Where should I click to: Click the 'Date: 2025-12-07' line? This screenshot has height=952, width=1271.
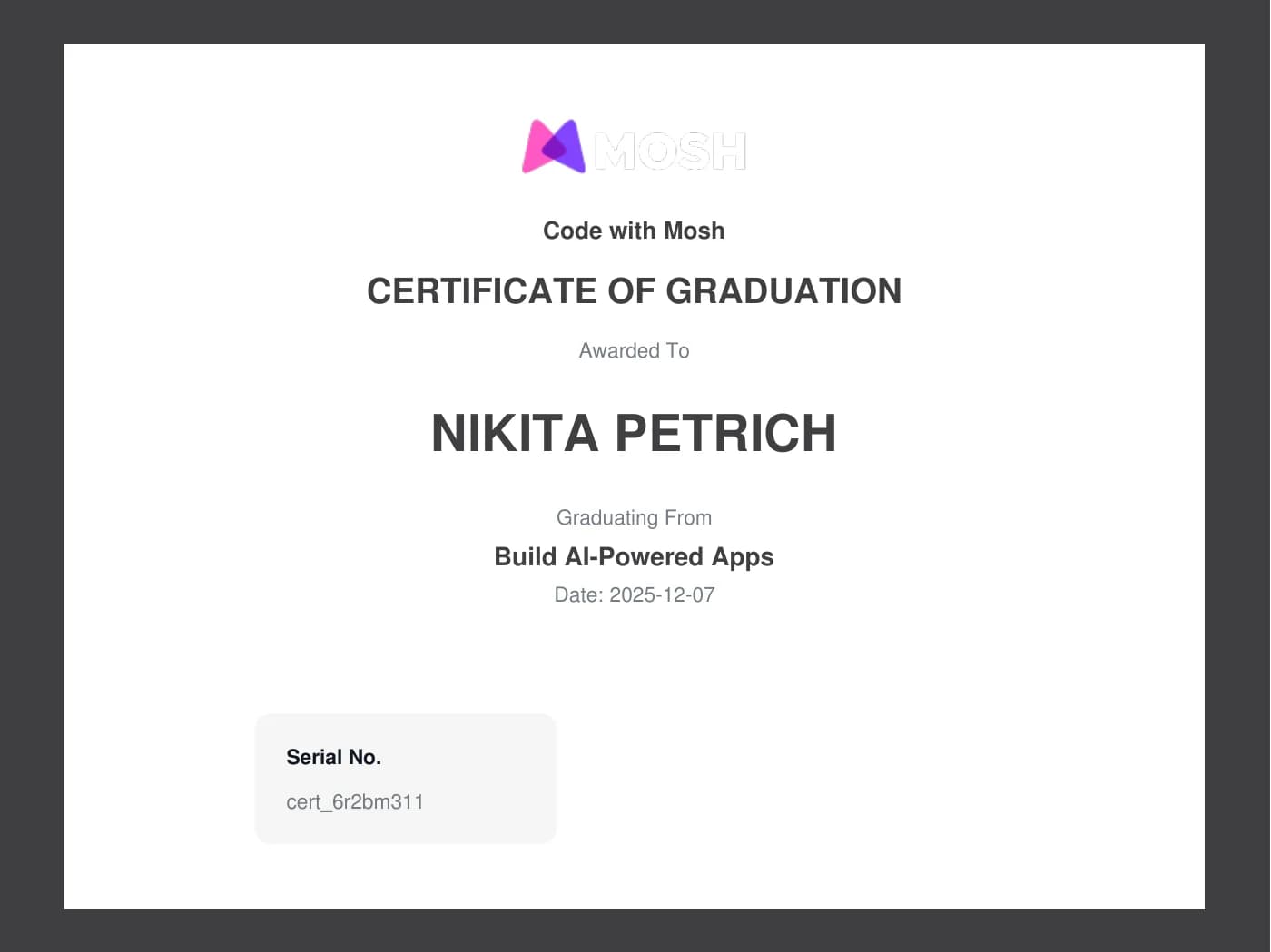tap(634, 595)
